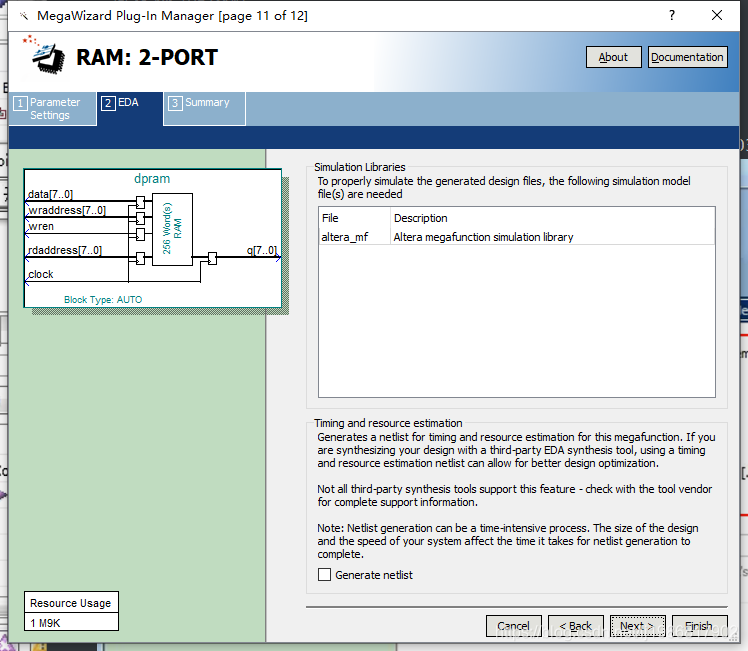Click the RAM: 2-PORT heading
748x651 pixels.
point(147,57)
